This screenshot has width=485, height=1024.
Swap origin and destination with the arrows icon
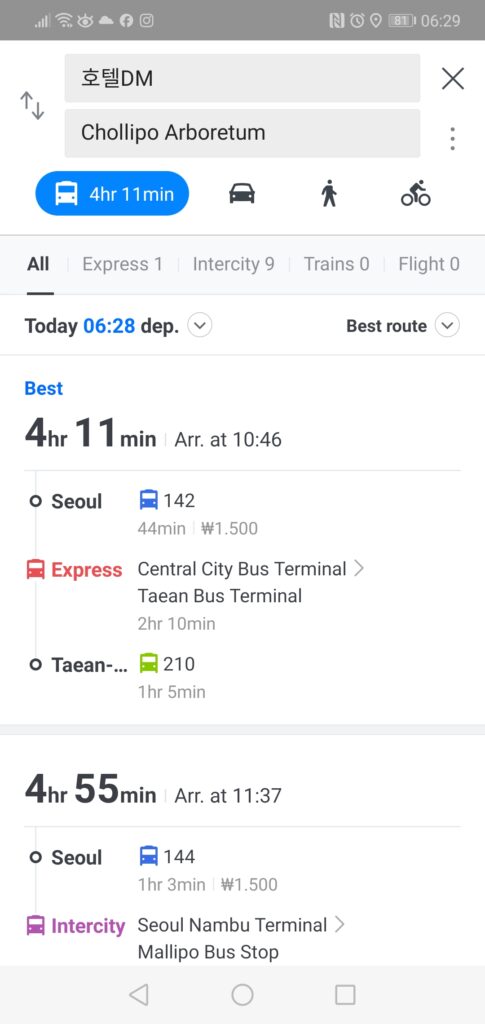point(32,106)
